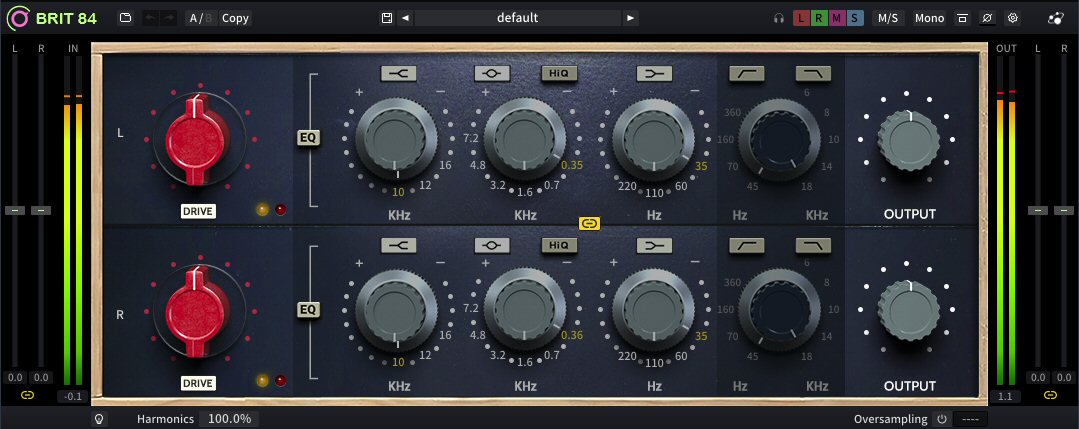
Task: Toggle the Mono button
Action: pyautogui.click(x=929, y=18)
